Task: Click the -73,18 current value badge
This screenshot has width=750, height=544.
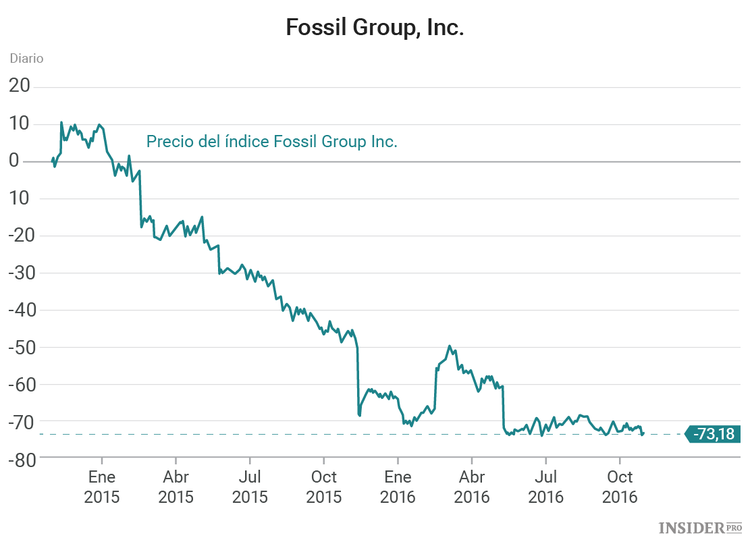Action: coord(714,434)
